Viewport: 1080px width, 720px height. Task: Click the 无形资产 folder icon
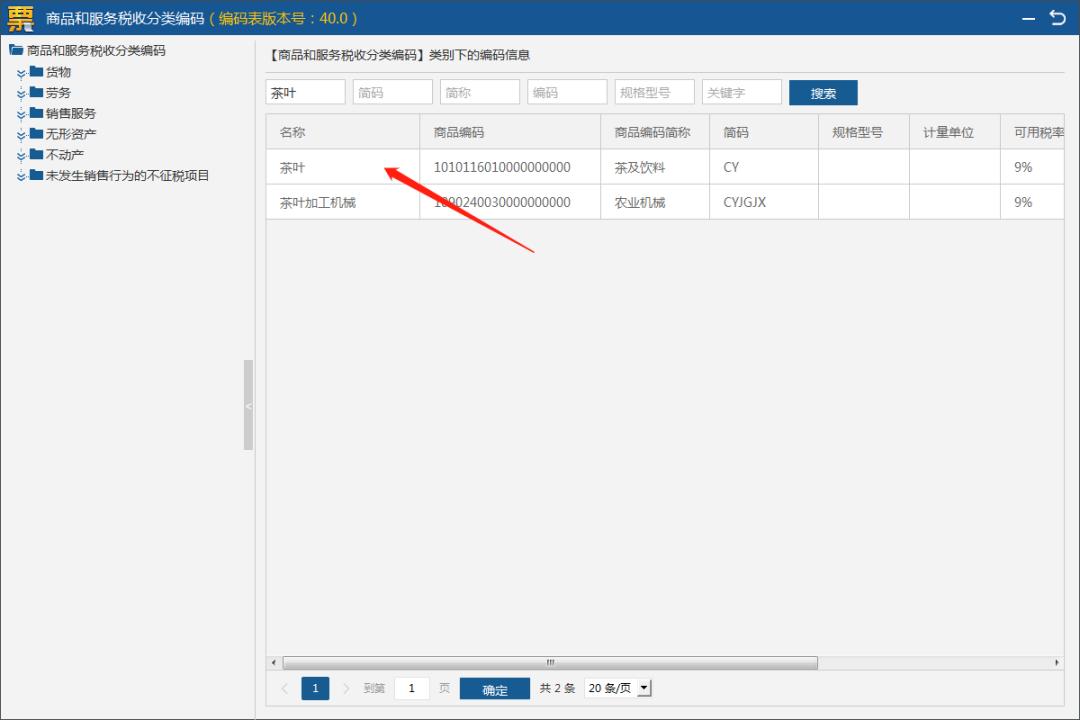tap(38, 133)
